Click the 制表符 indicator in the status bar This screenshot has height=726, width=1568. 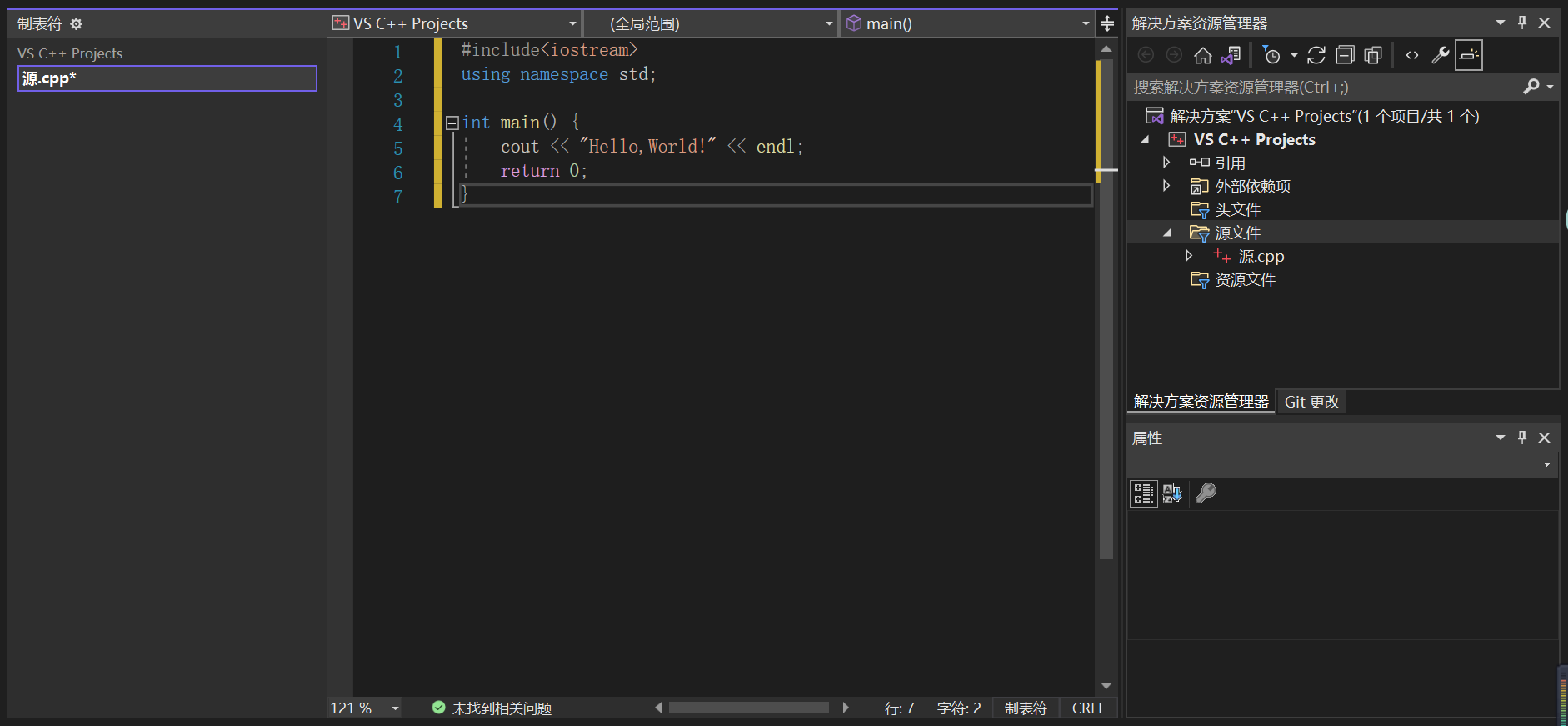[1026, 708]
